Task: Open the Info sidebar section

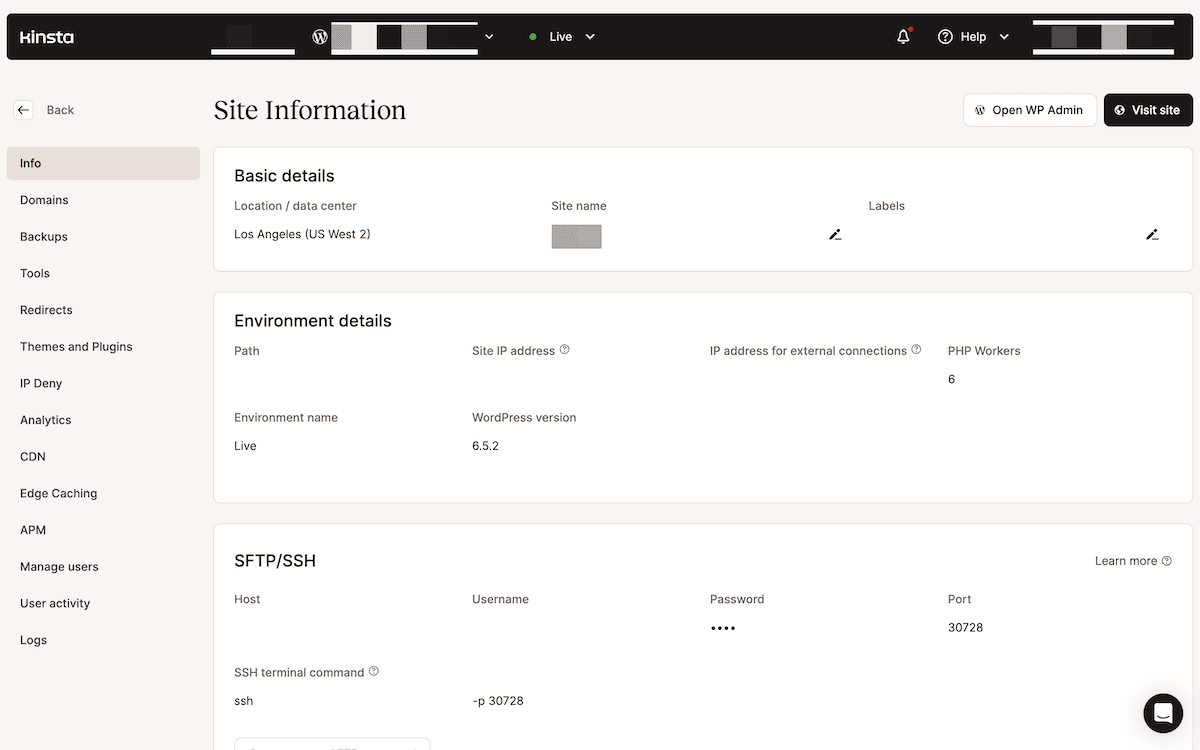Action: coord(103,163)
